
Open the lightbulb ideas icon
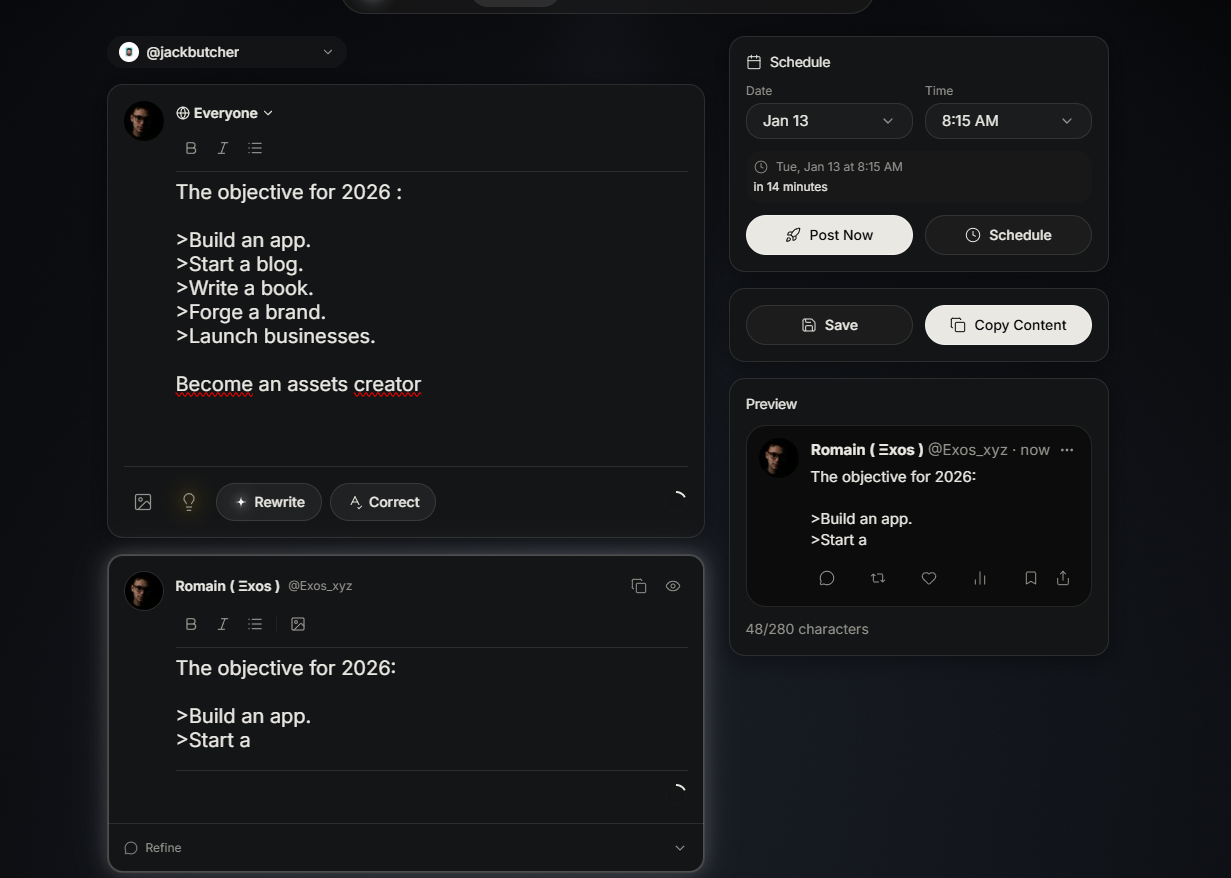[188, 501]
